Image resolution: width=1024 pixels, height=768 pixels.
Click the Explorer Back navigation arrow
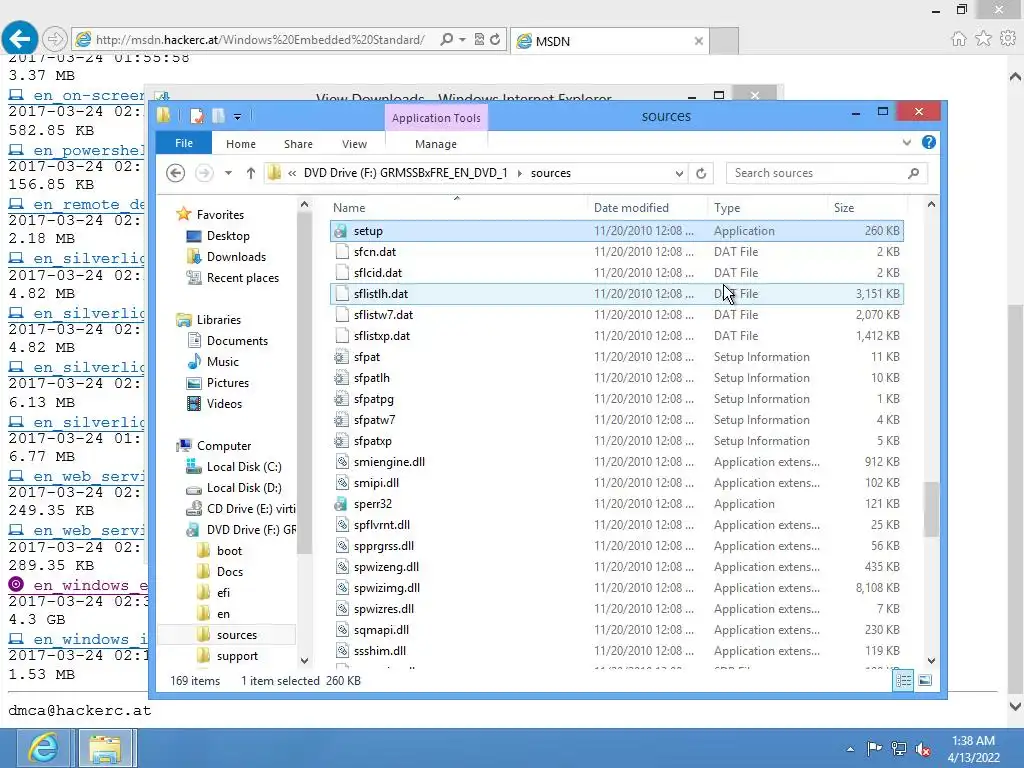tap(175, 173)
